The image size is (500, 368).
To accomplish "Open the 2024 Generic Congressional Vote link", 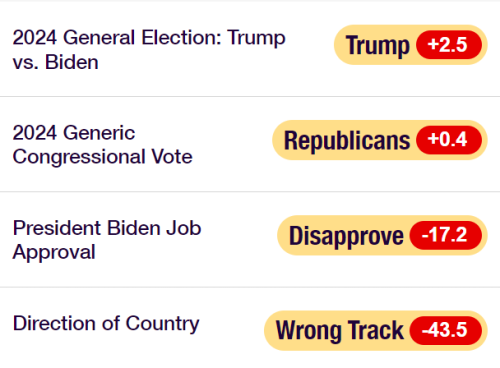I will pos(103,145).
